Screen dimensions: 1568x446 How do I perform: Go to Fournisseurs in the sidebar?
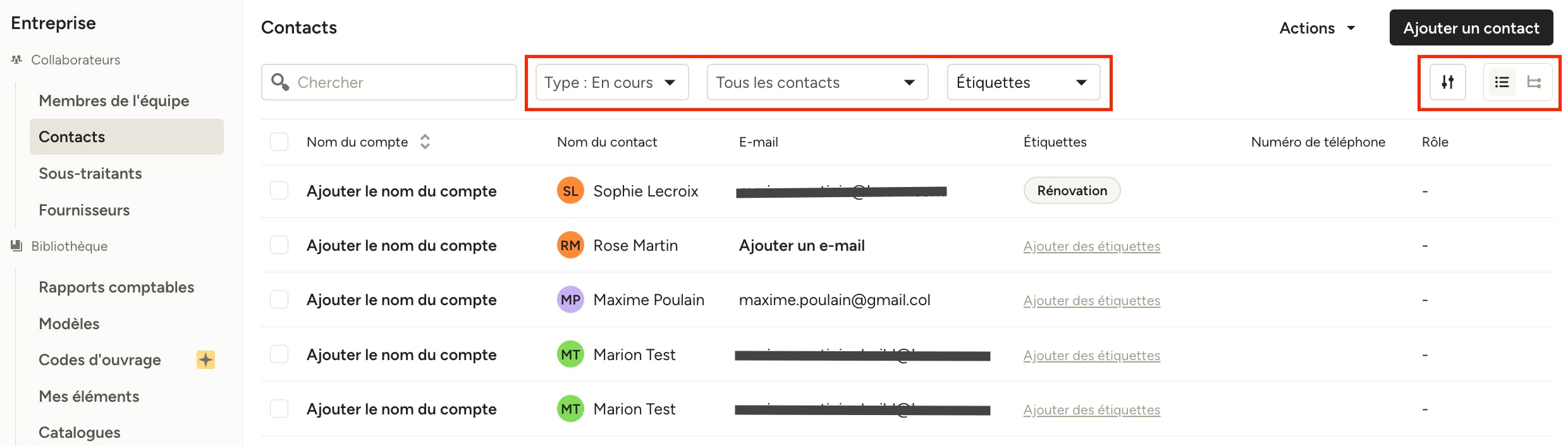(x=84, y=210)
